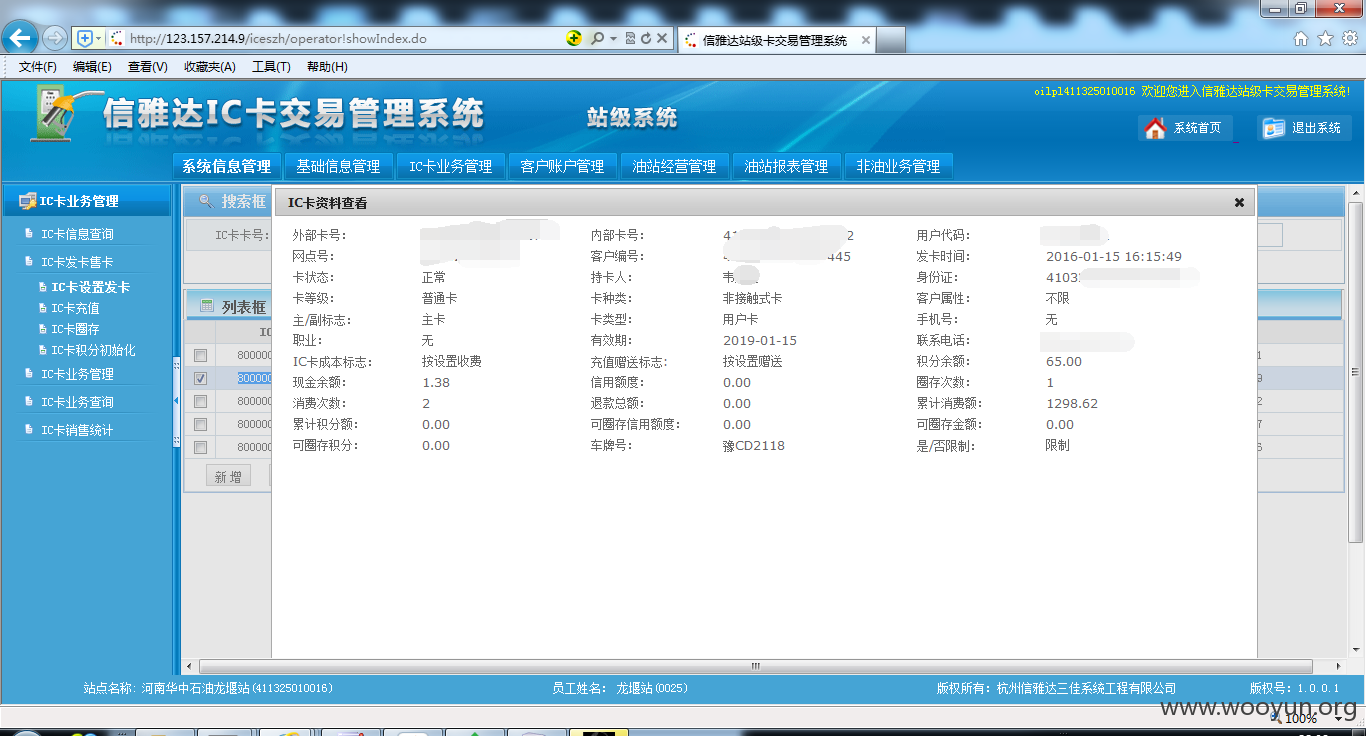Switch to IC卡业务管理 top tab
The image size is (1366, 736).
pyautogui.click(x=450, y=166)
